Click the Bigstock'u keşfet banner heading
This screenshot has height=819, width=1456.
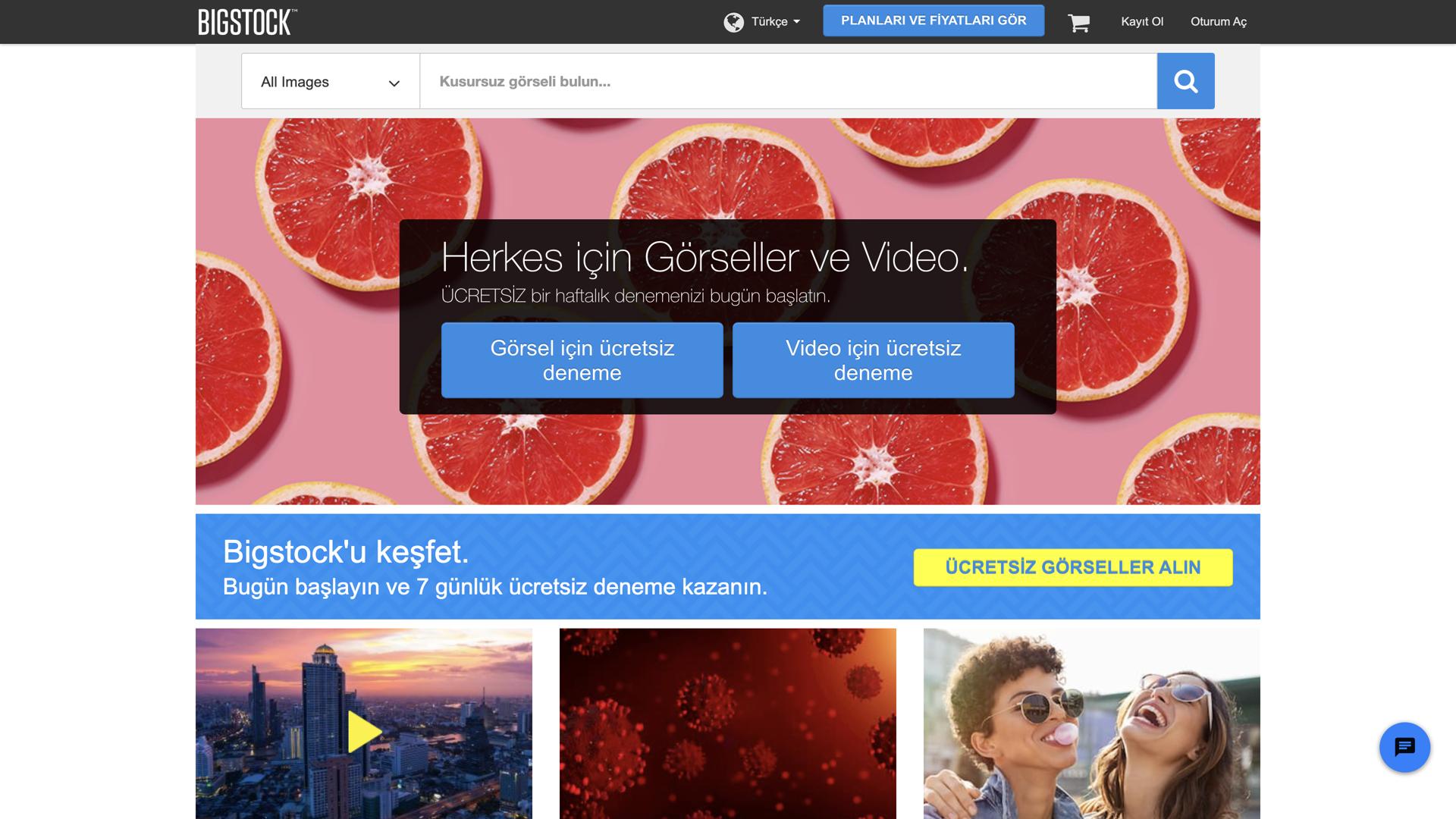[346, 552]
